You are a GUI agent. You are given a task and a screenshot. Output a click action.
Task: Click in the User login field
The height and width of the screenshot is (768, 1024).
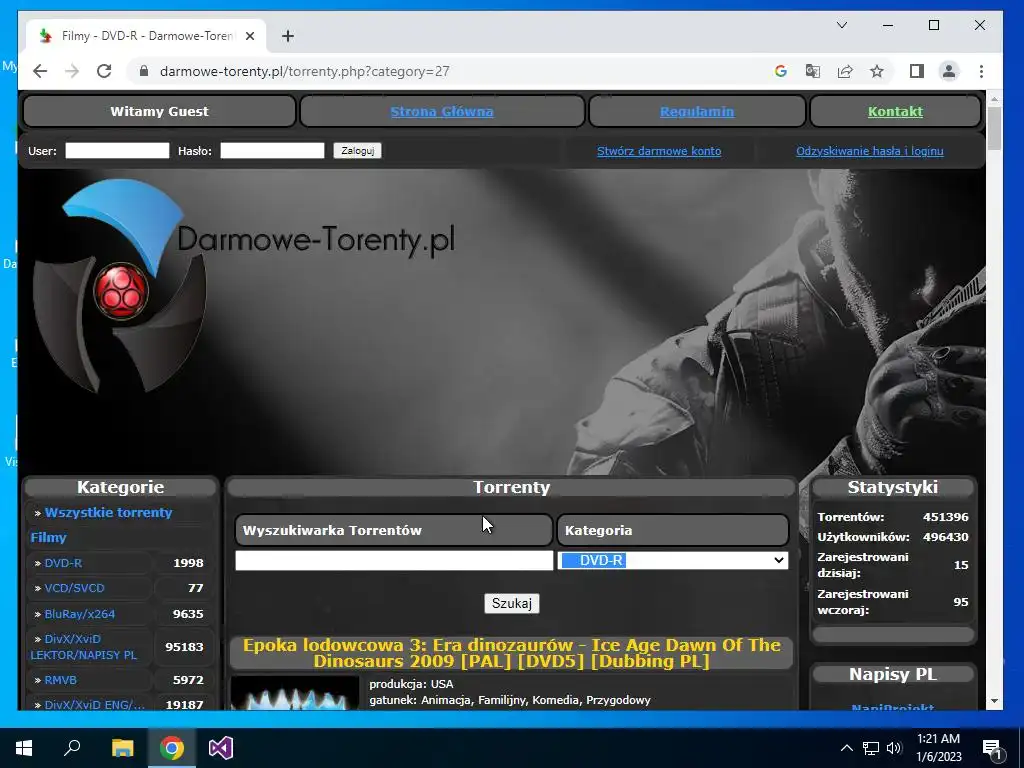point(118,151)
